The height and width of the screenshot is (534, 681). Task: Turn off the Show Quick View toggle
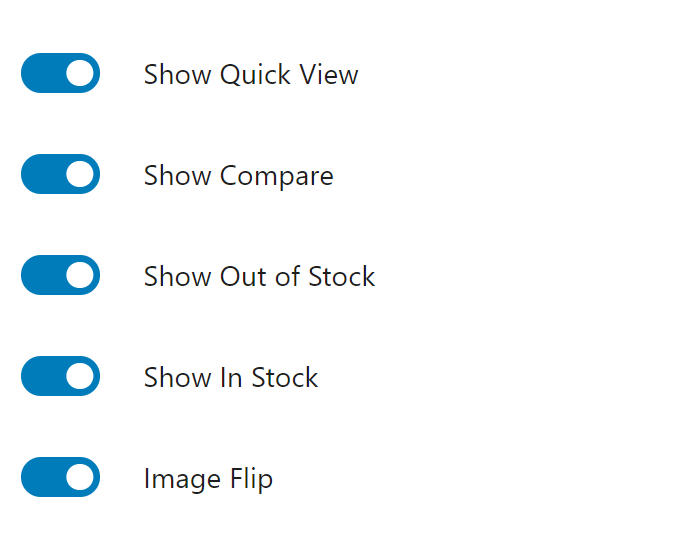(60, 74)
